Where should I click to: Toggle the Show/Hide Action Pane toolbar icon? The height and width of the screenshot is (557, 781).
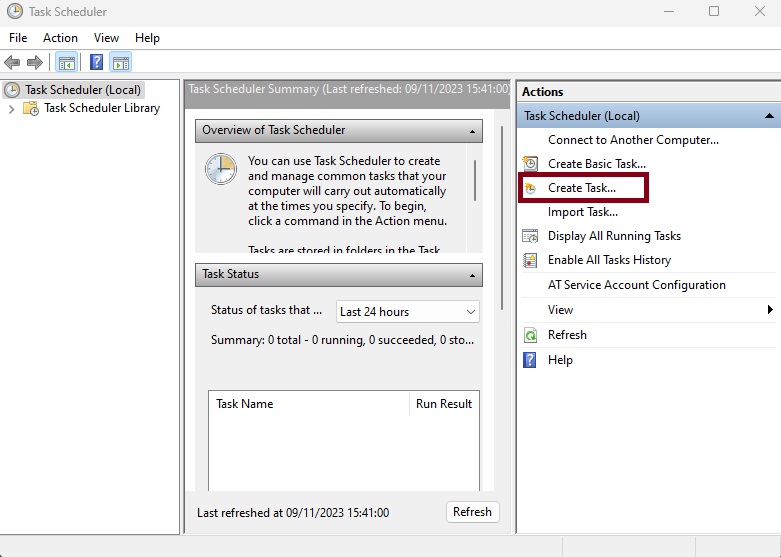click(121, 63)
